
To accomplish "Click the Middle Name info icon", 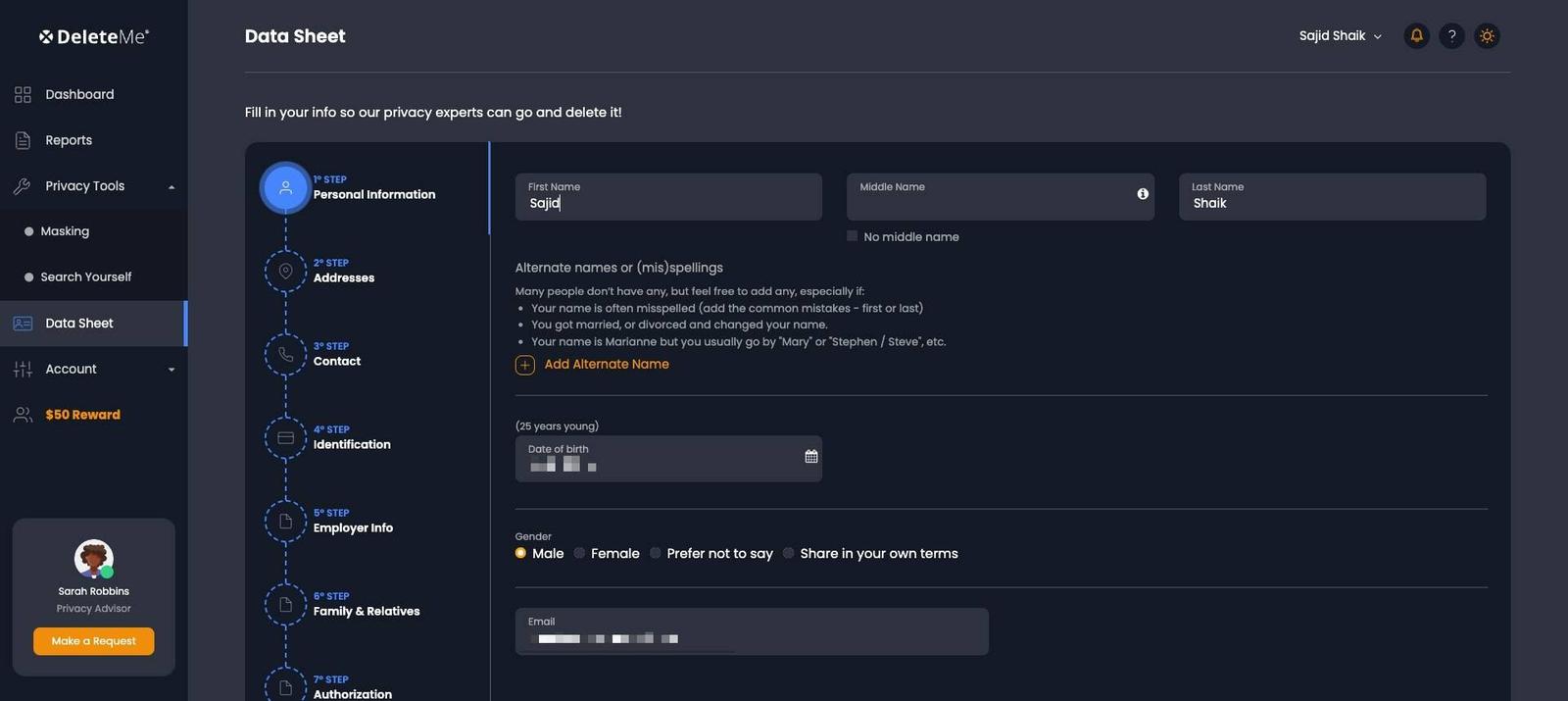I will point(1143,194).
